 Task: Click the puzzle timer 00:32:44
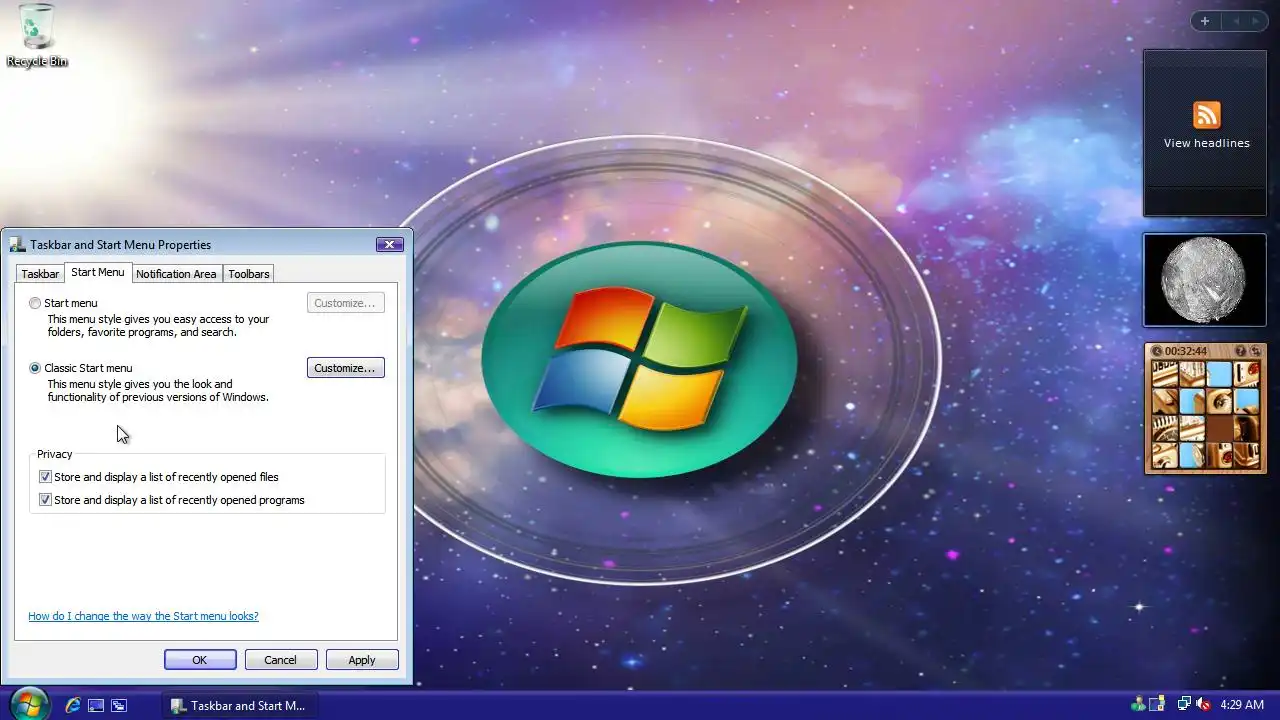(x=1186, y=351)
